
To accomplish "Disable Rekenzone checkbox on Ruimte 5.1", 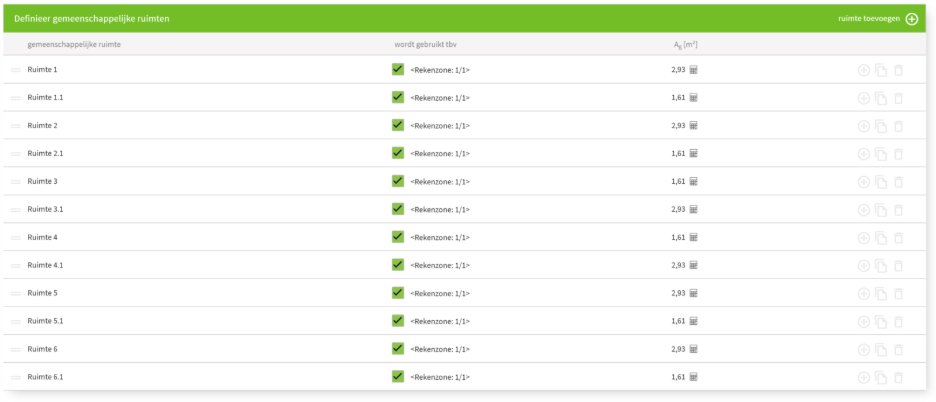I will pos(398,321).
